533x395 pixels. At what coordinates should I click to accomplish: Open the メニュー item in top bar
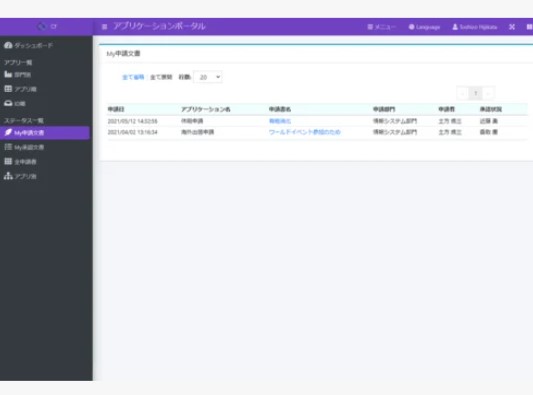[x=381, y=27]
